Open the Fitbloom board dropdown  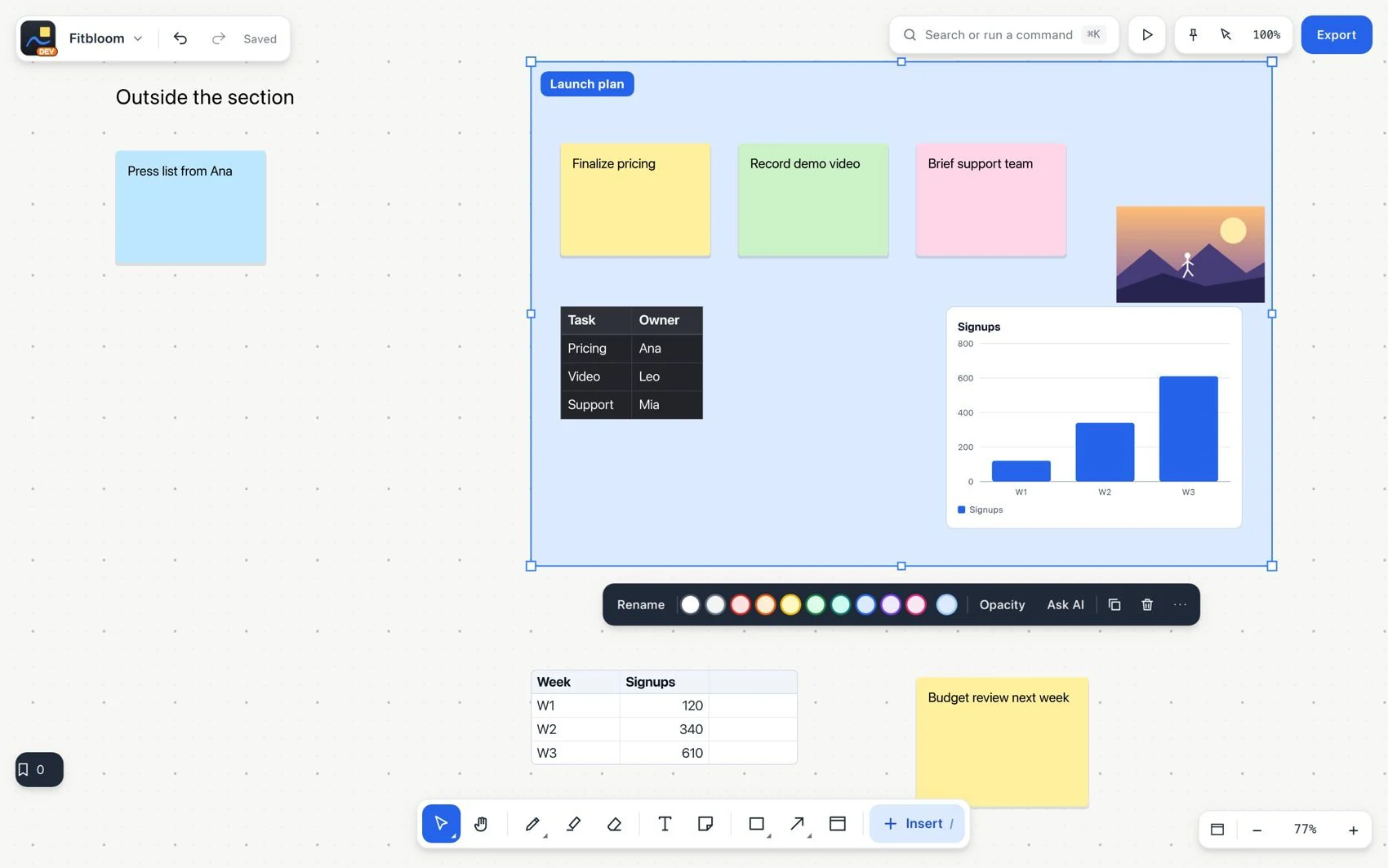tap(105, 38)
